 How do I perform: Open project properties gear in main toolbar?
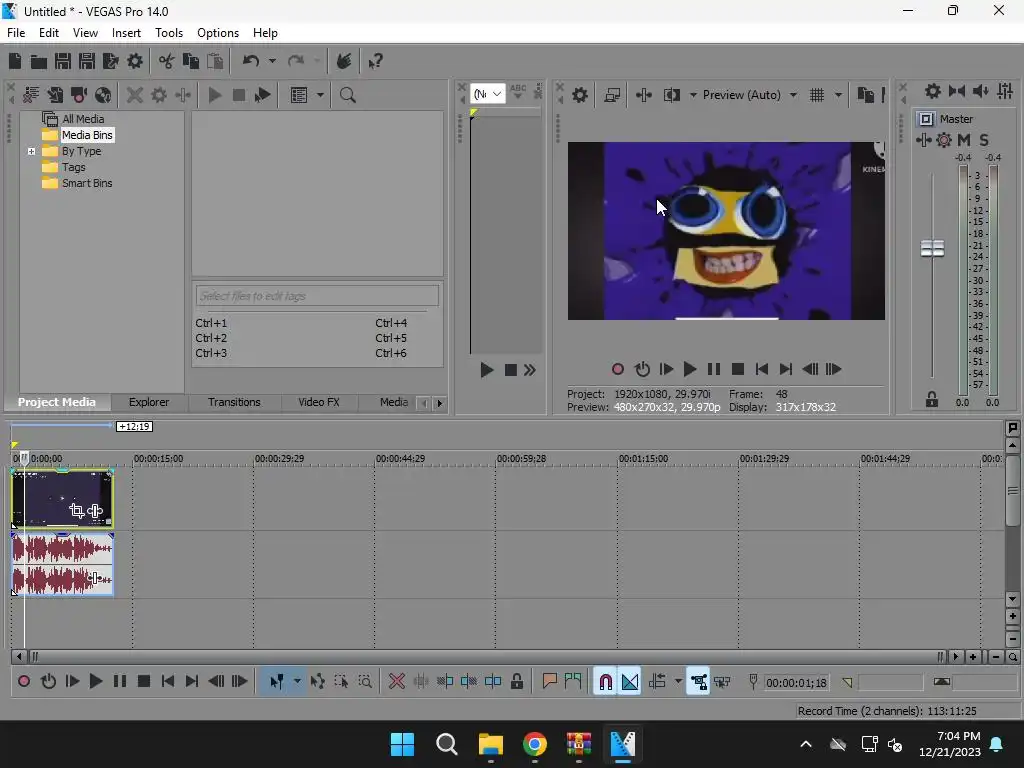pos(135,61)
